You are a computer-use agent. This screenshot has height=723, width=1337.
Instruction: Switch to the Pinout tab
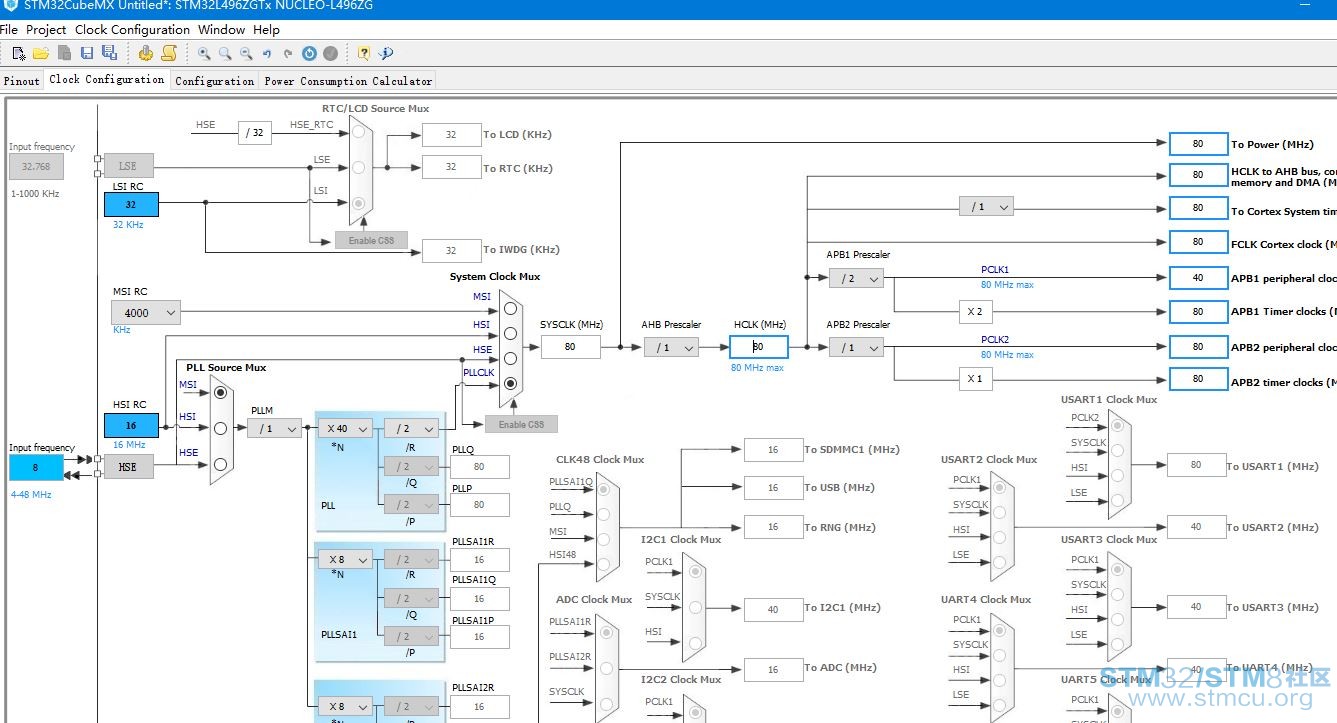pyautogui.click(x=22, y=81)
